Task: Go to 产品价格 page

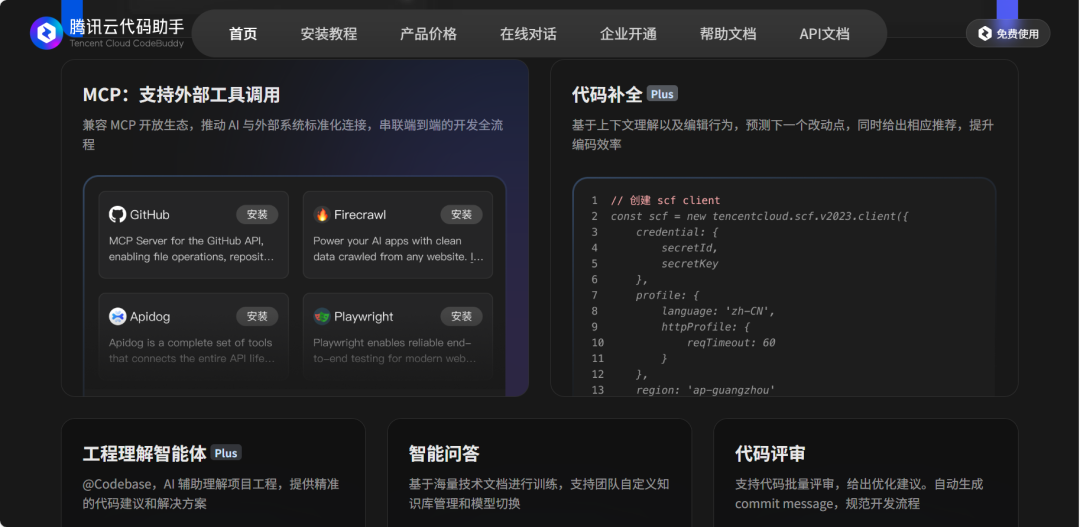Action: pyautogui.click(x=428, y=34)
